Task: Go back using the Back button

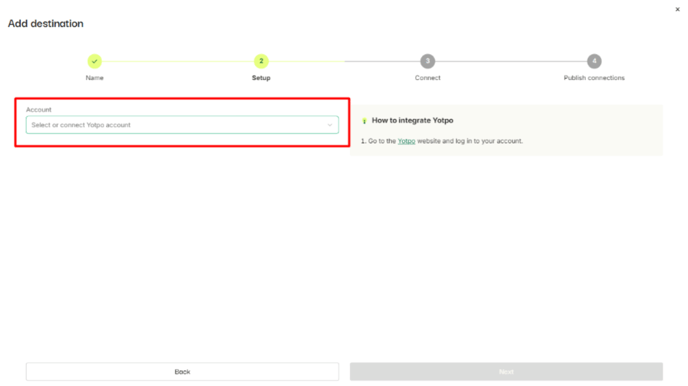Action: pyautogui.click(x=182, y=372)
